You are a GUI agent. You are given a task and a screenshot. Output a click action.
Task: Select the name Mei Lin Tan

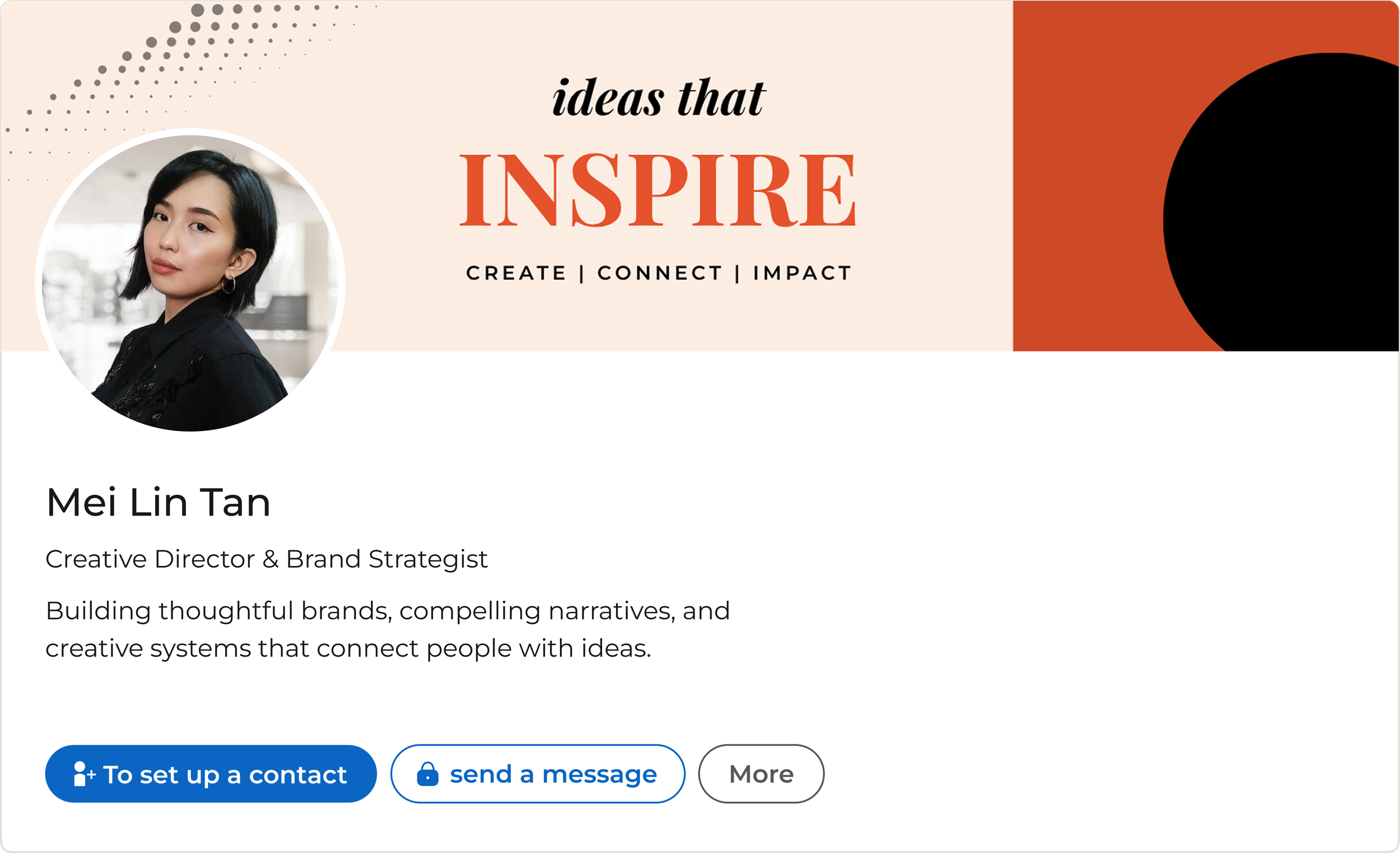click(x=158, y=502)
